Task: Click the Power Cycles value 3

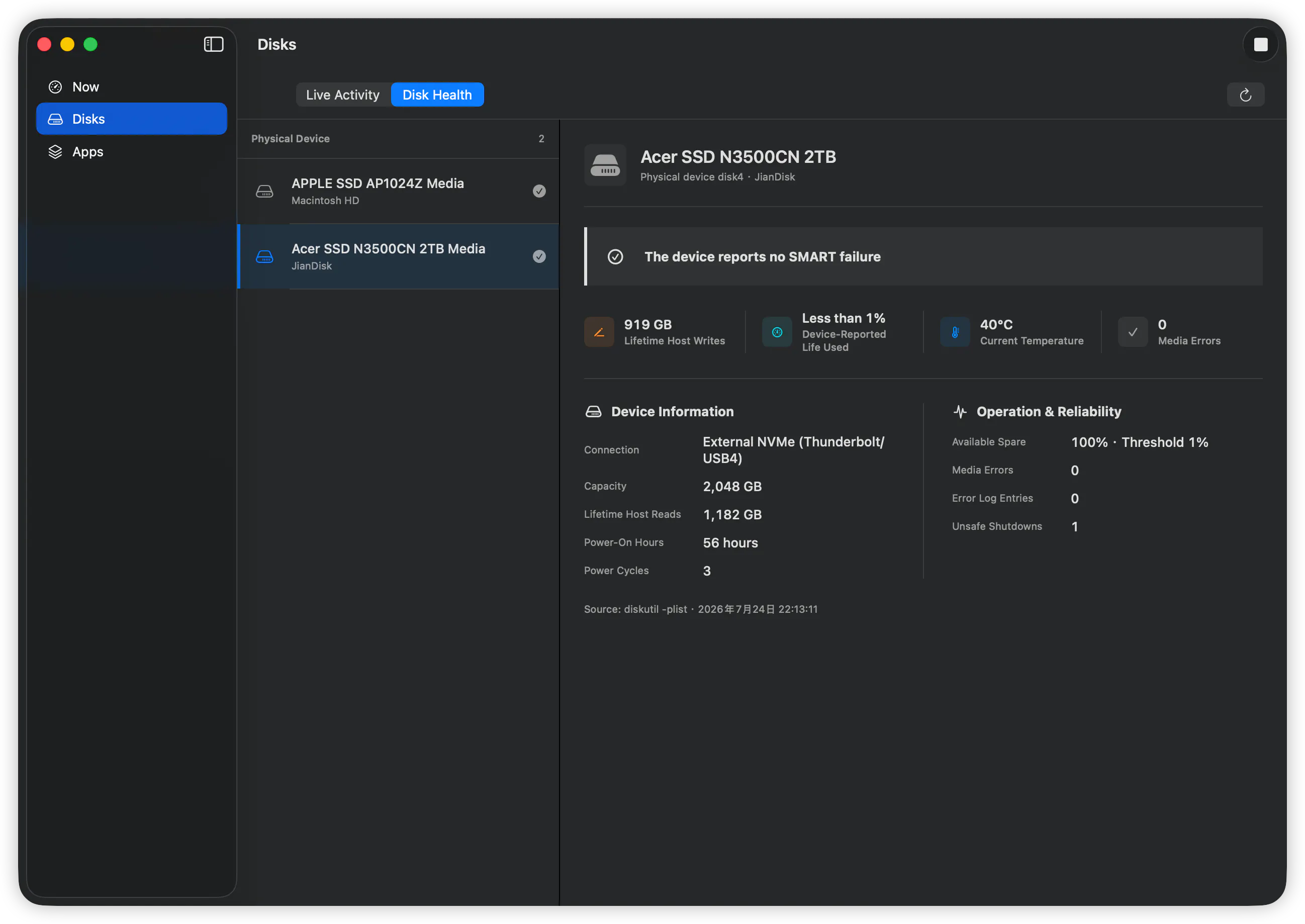Action: (707, 571)
